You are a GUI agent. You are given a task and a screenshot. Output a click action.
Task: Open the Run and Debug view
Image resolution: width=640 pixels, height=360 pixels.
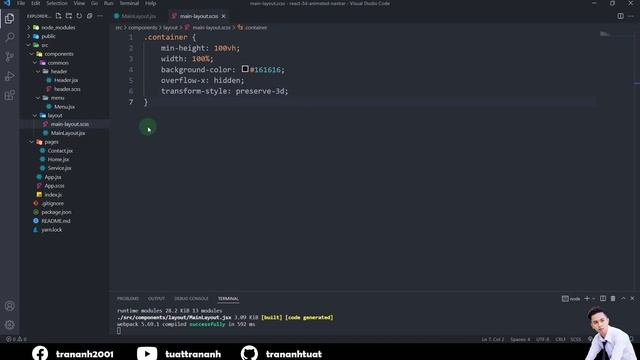[9, 76]
